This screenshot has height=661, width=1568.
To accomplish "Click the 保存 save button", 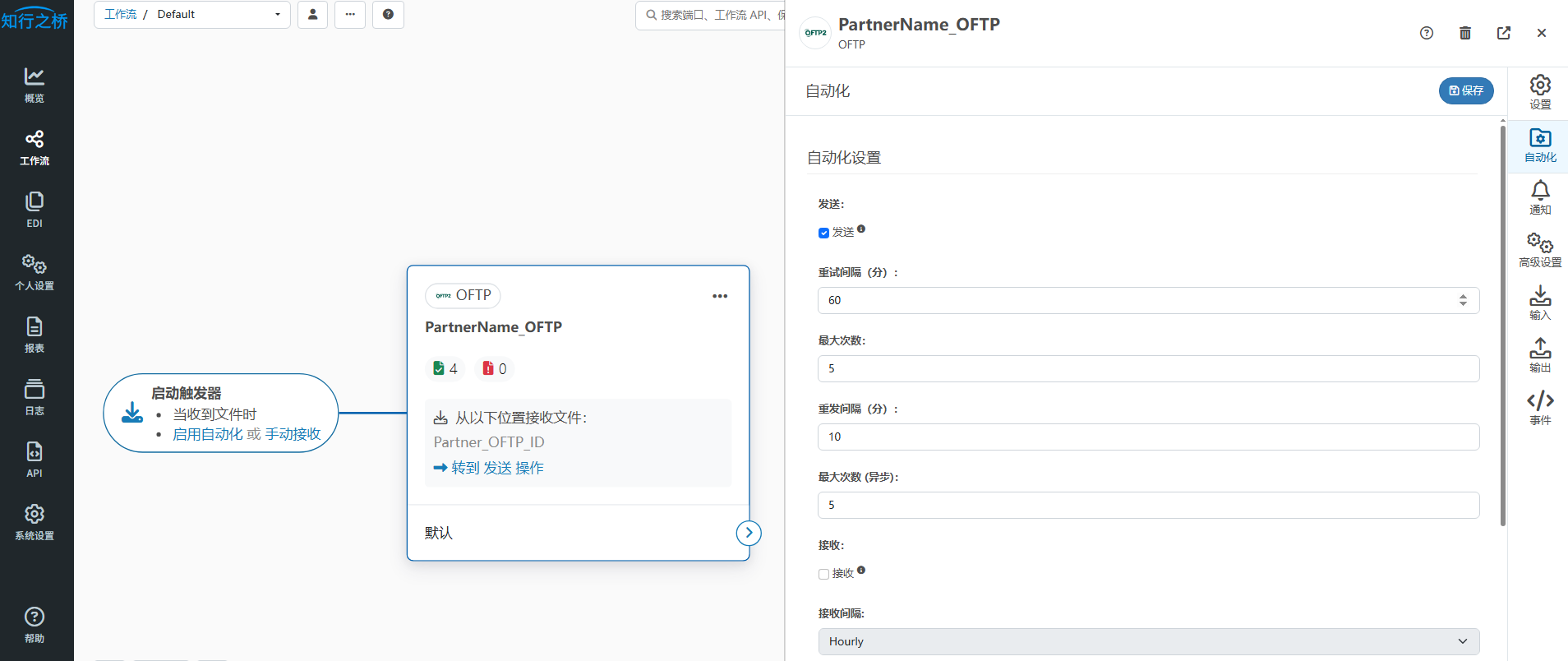I will pos(1465,90).
